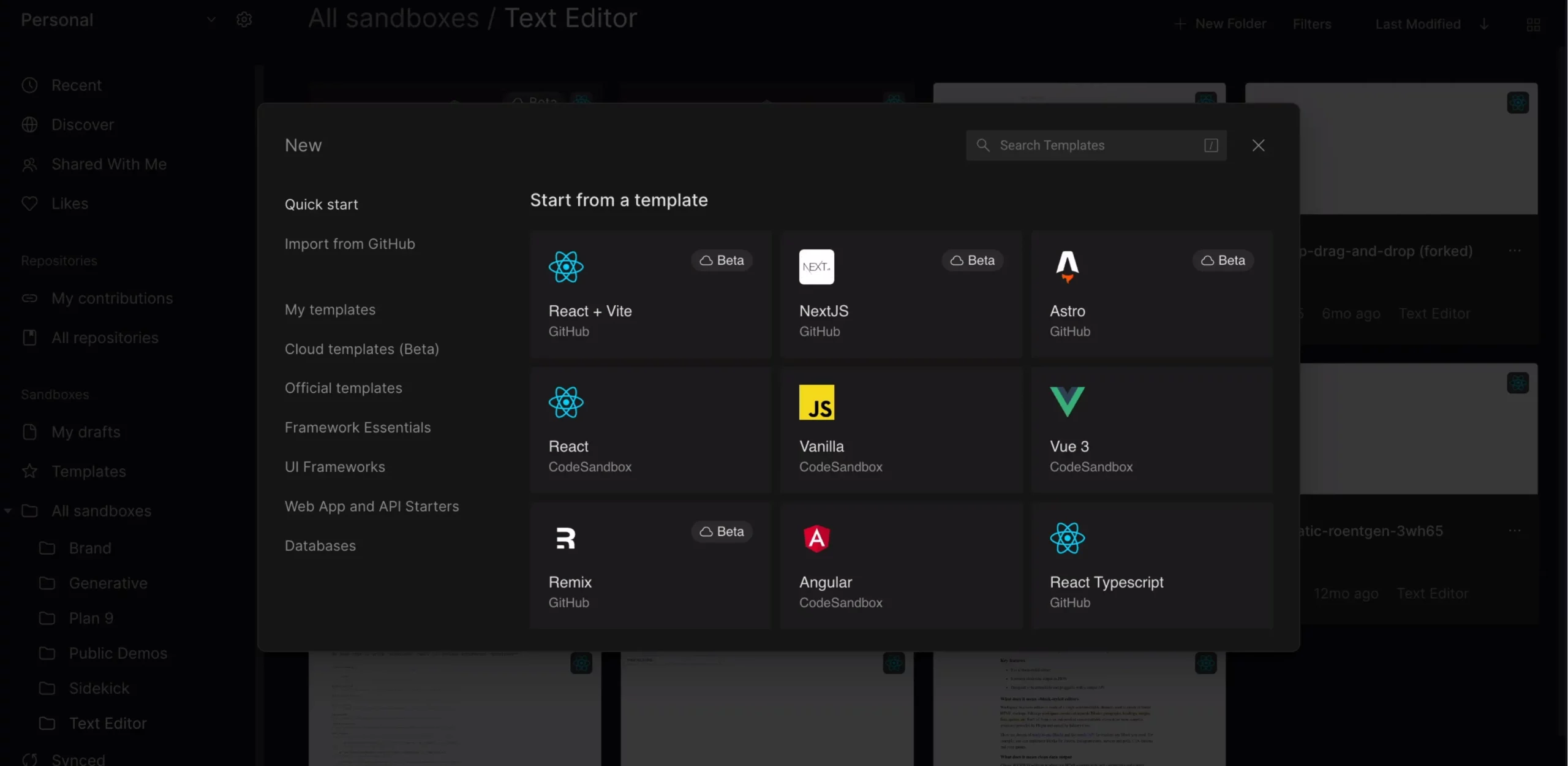
Task: Click the Recent clock icon in sidebar
Action: [29, 85]
